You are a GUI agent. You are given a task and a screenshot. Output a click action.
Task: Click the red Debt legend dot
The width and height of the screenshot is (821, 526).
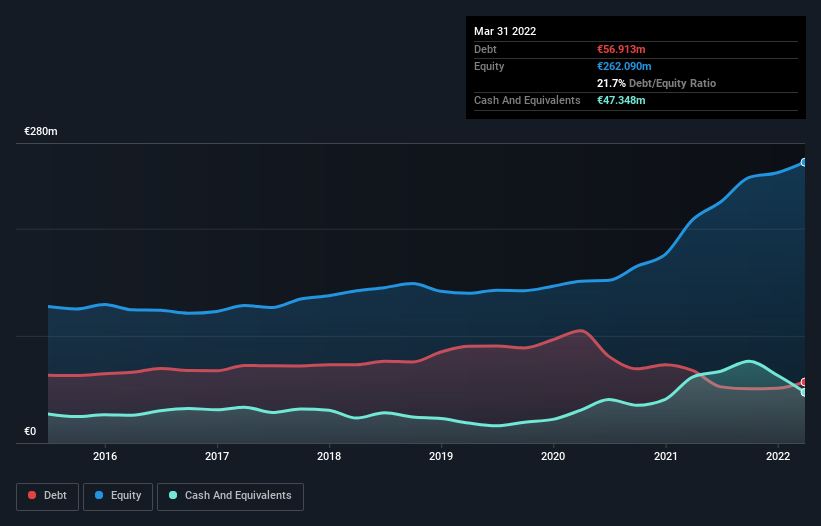click(32, 495)
